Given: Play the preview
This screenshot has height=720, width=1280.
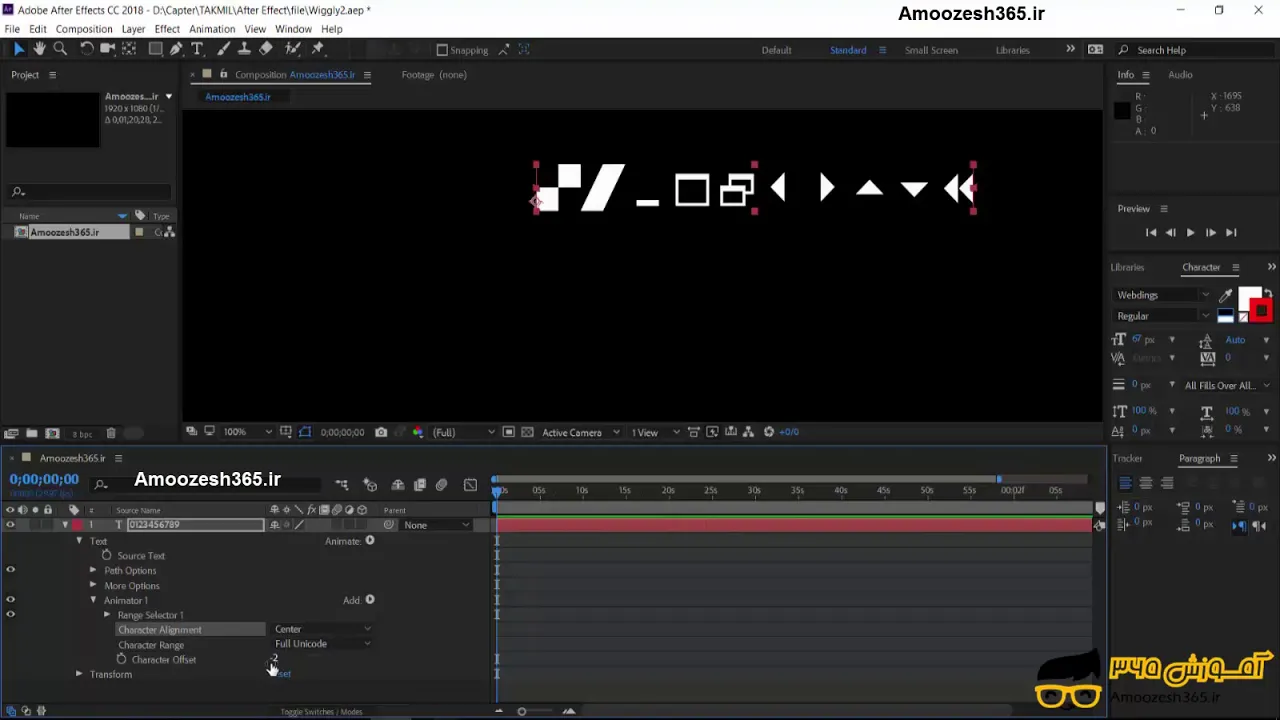Looking at the screenshot, I should (1190, 232).
